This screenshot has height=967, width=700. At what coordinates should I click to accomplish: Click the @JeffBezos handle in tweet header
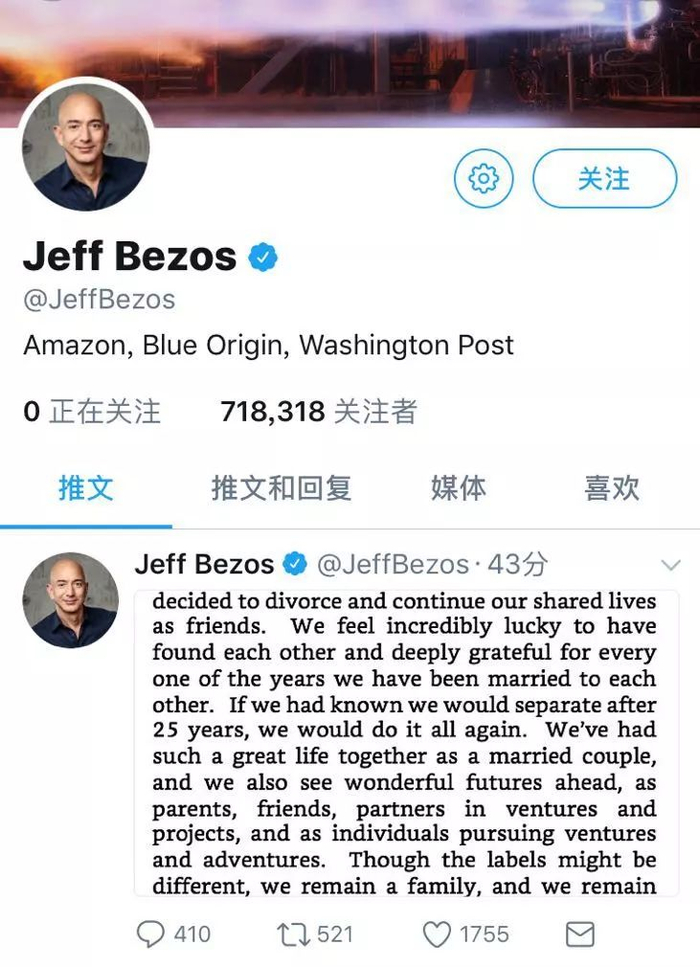(x=392, y=565)
